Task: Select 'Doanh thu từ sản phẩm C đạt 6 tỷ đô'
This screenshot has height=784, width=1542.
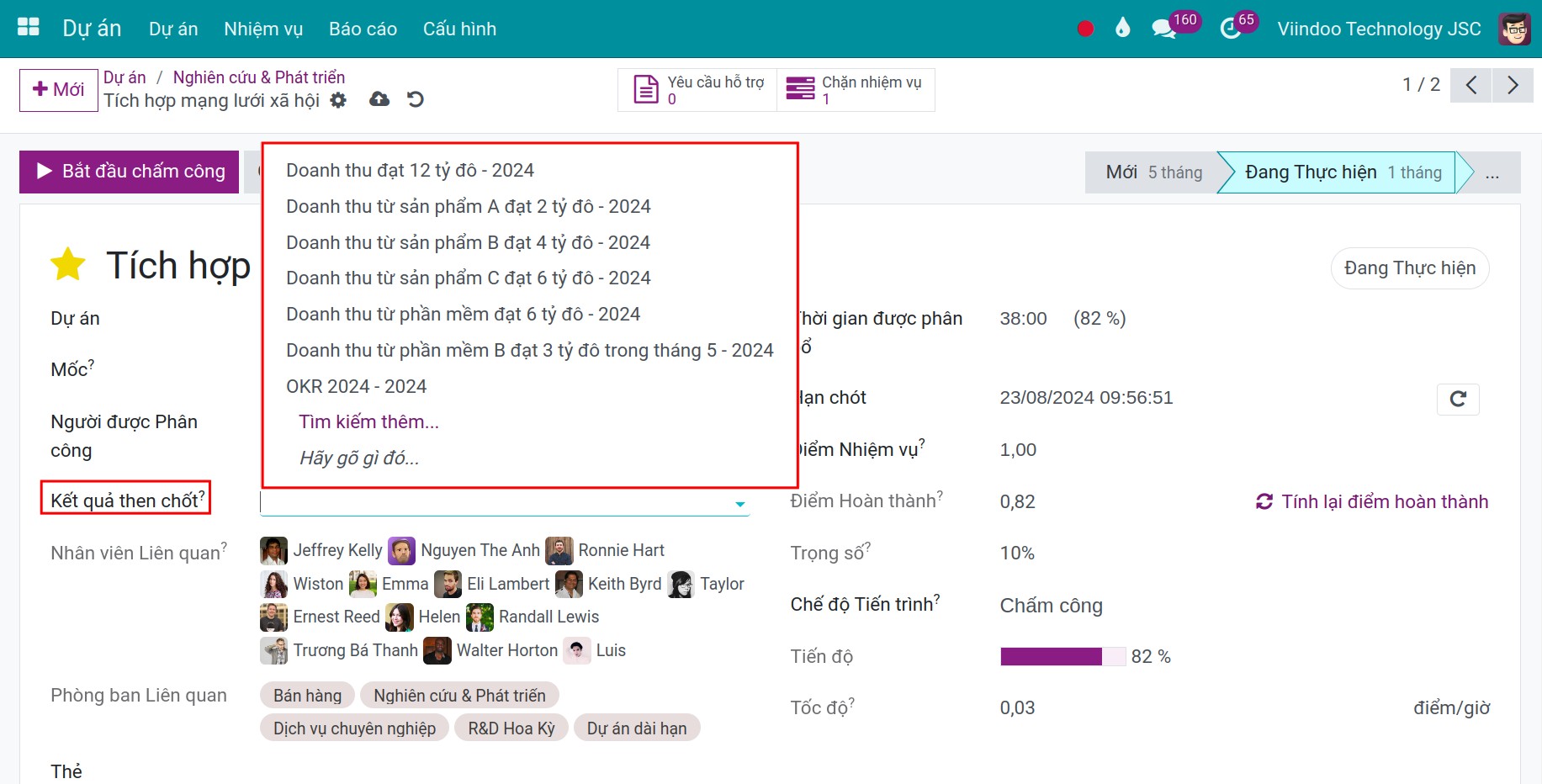Action: point(530,278)
